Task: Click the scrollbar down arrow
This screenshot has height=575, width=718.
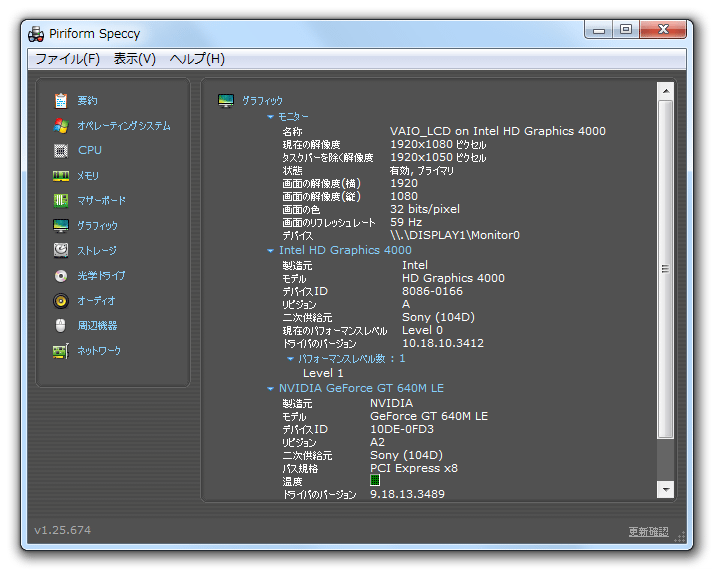Action: click(666, 489)
